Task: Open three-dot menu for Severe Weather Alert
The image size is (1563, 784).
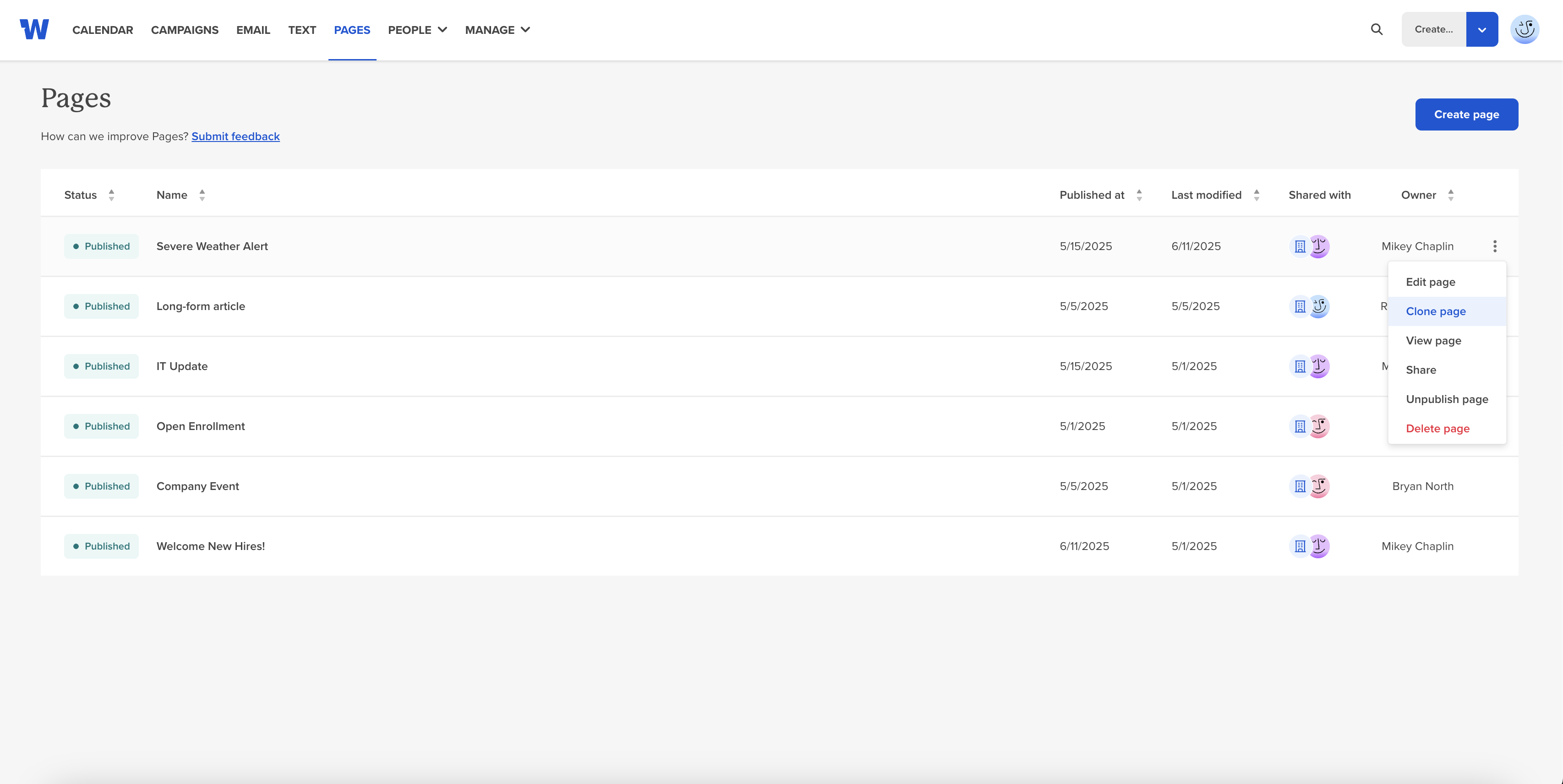Action: [1494, 246]
